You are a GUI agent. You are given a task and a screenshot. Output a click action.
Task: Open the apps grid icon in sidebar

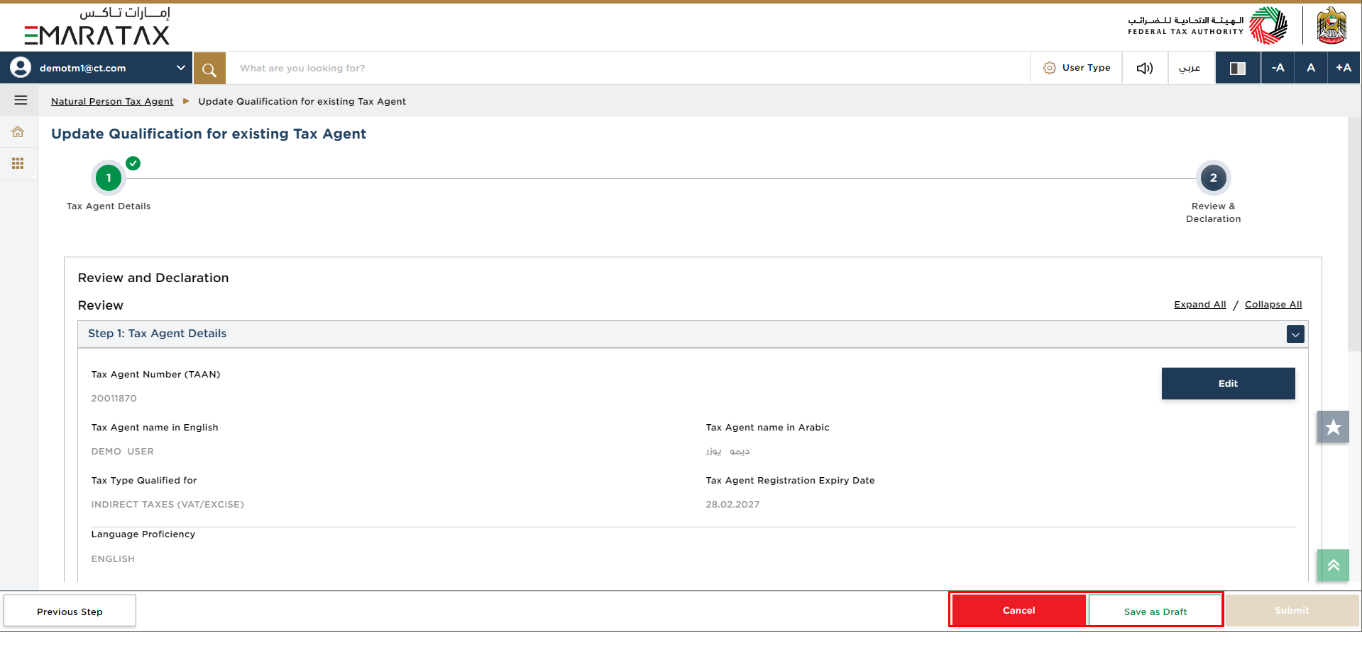[17, 163]
